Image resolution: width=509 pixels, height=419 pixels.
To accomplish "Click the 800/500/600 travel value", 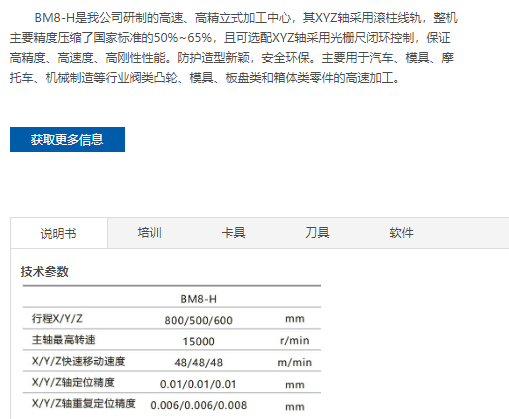I will [x=198, y=320].
